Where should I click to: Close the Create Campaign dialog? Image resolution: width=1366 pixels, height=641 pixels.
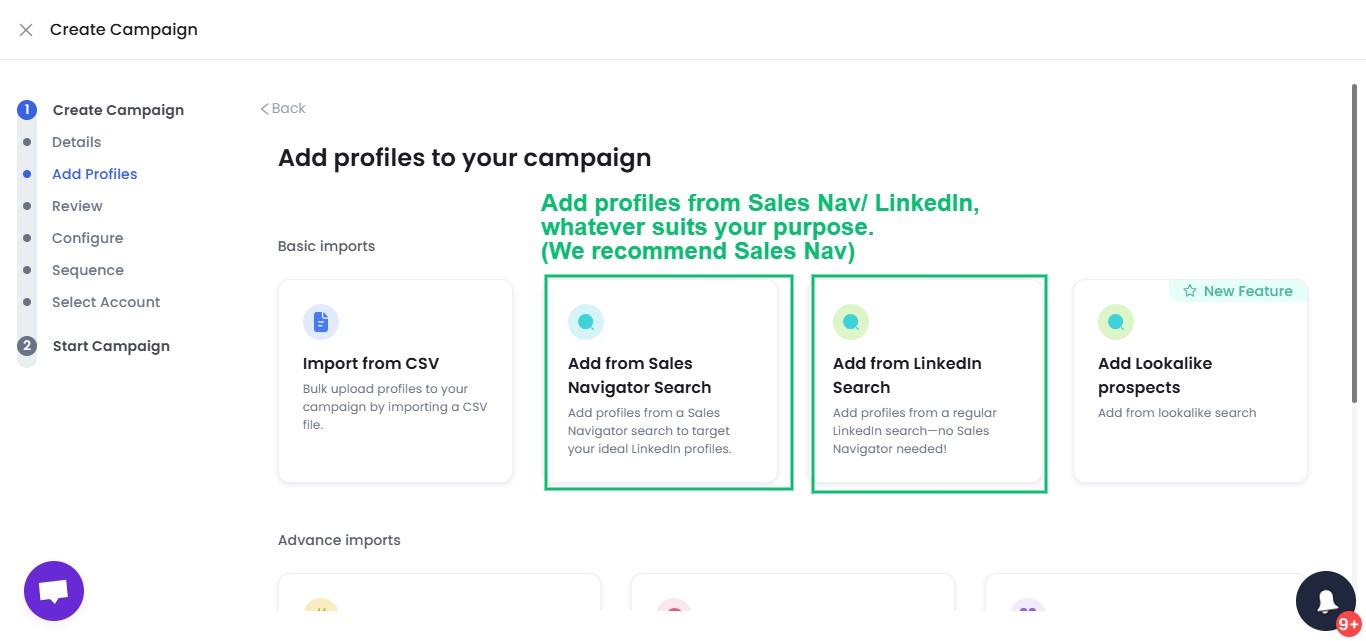25,29
